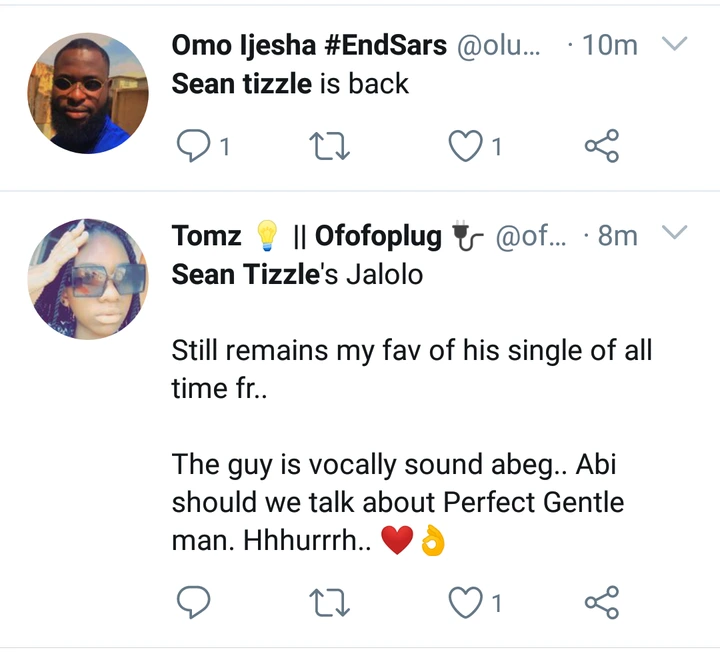View Tomz's profile avatar
The height and width of the screenshot is (664, 720).
click(x=87, y=279)
